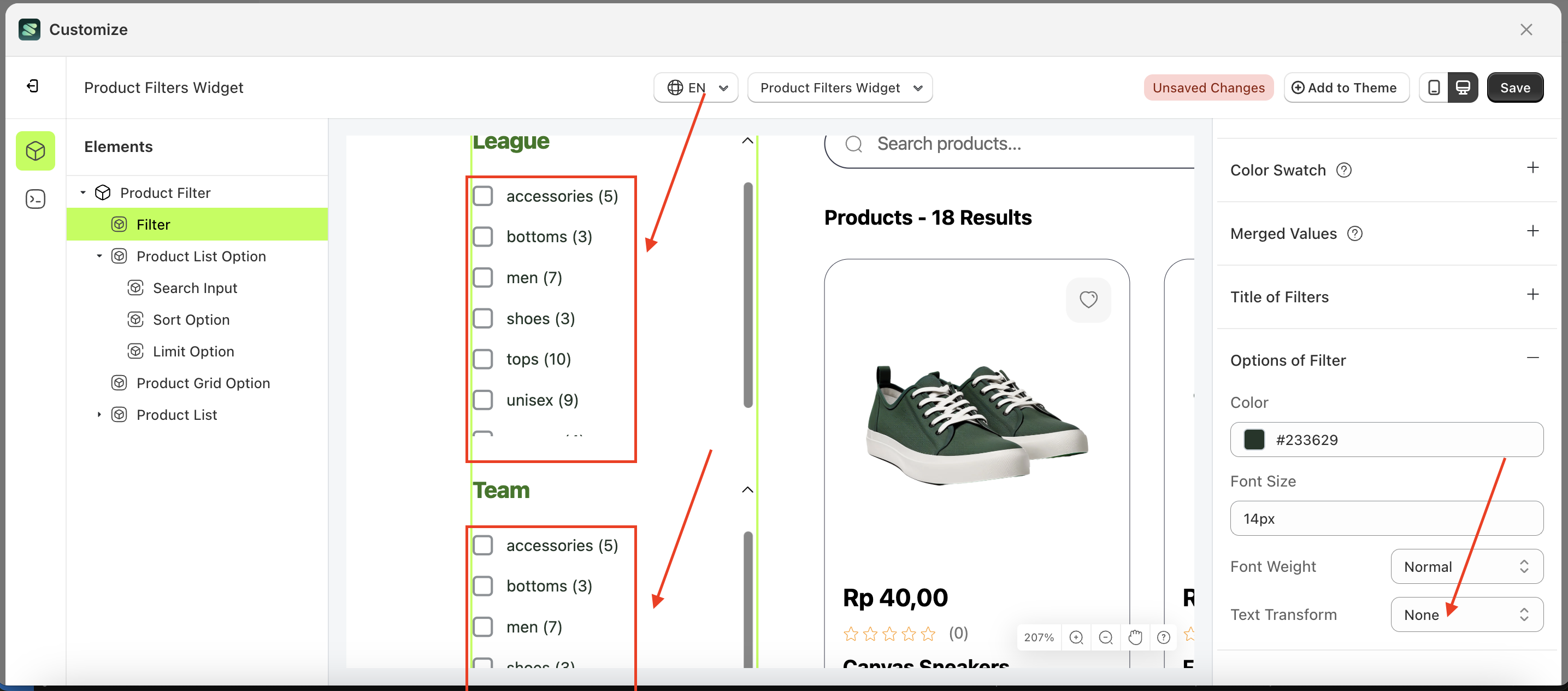Switch to mobile preview icon
The width and height of the screenshot is (1568, 691).
coord(1434,87)
